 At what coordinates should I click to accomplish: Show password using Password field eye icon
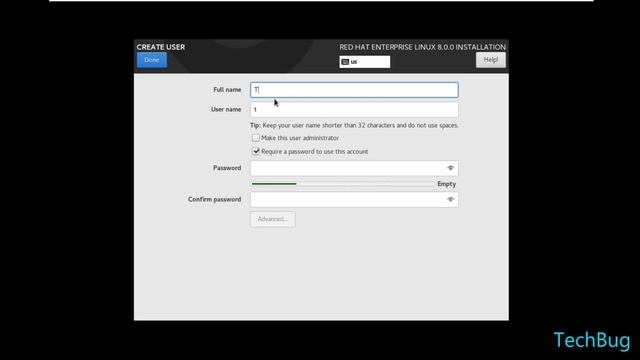pos(450,168)
